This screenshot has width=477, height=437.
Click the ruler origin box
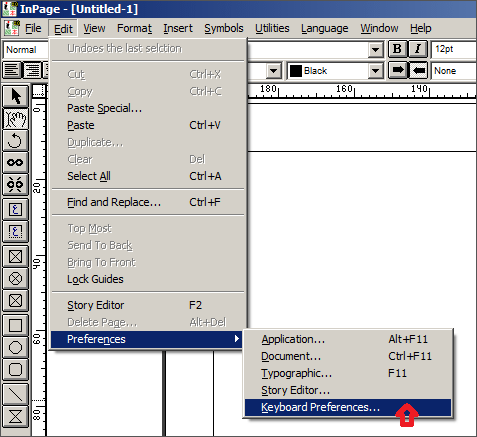click(x=38, y=91)
